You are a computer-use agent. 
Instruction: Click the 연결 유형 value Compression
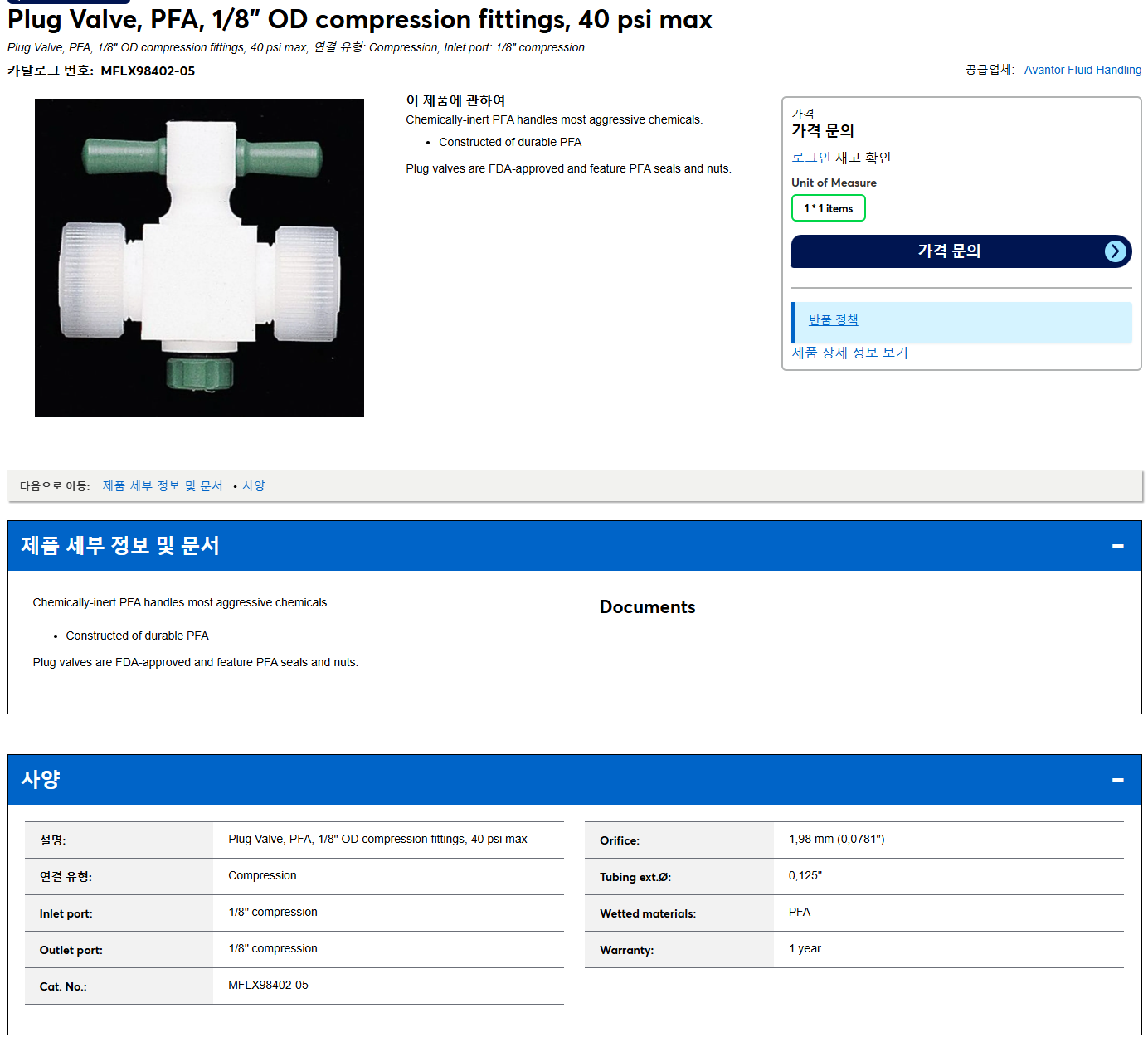pyautogui.click(x=262, y=876)
